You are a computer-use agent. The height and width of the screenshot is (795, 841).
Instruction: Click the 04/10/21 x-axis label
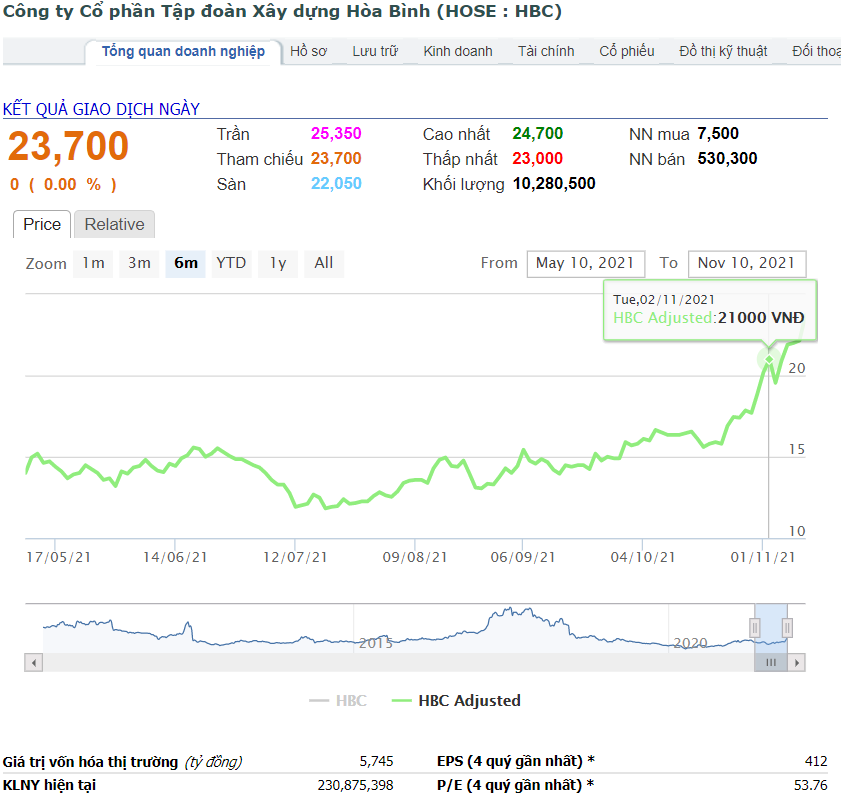[x=643, y=557]
